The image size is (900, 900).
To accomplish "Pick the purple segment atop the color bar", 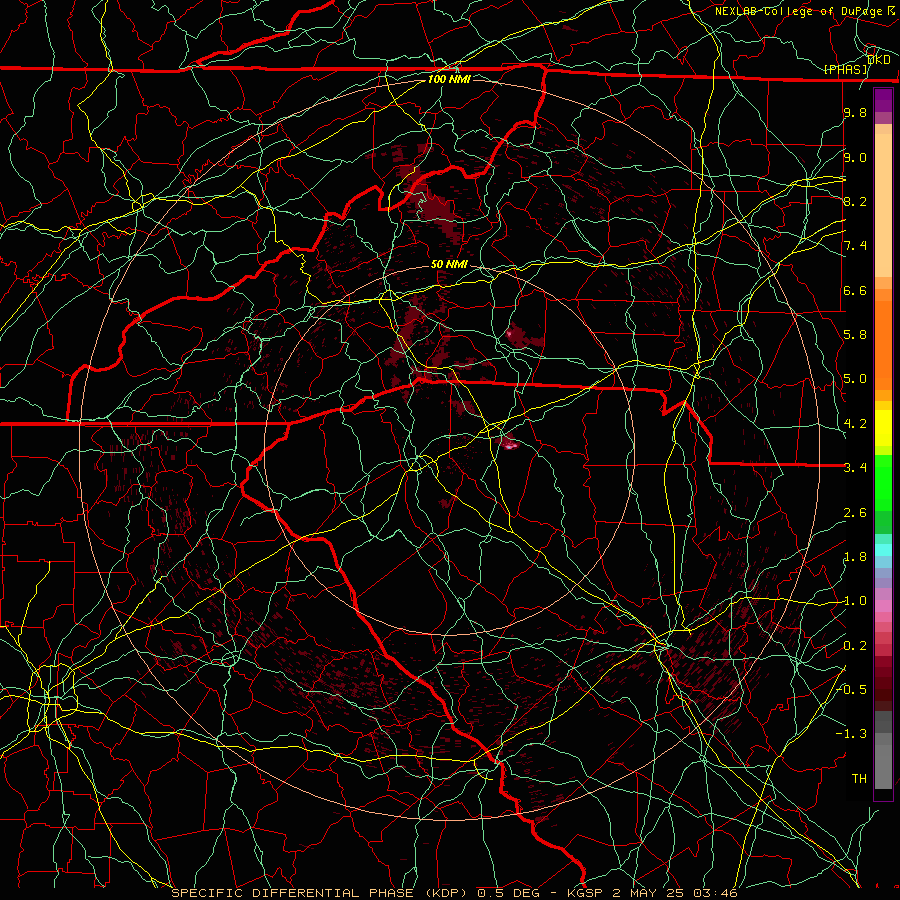I will coord(883,100).
